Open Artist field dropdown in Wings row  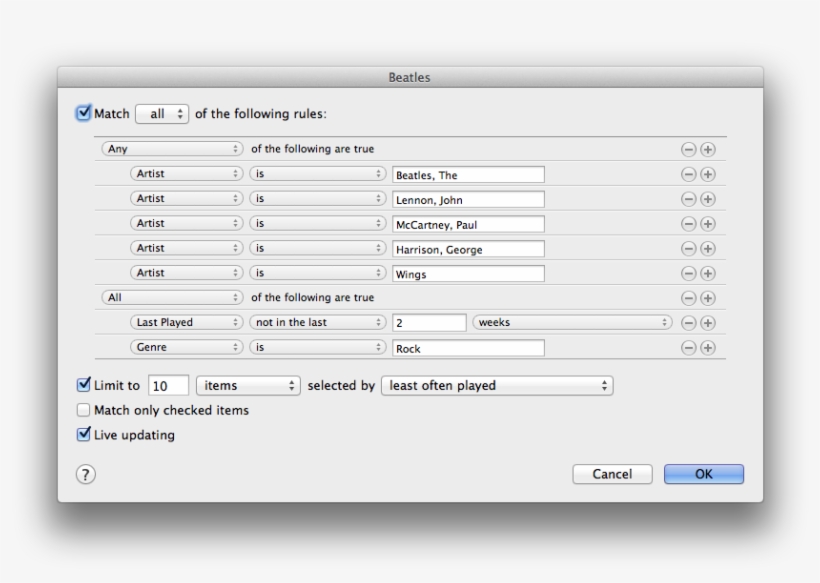[x=187, y=273]
